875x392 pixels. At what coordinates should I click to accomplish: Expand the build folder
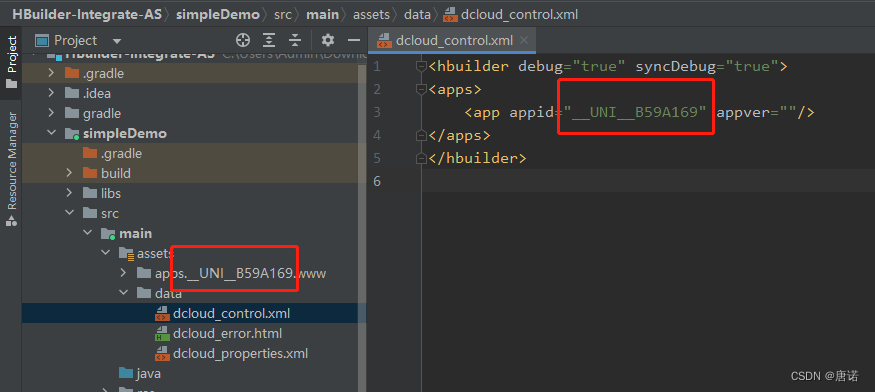pyautogui.click(x=69, y=173)
